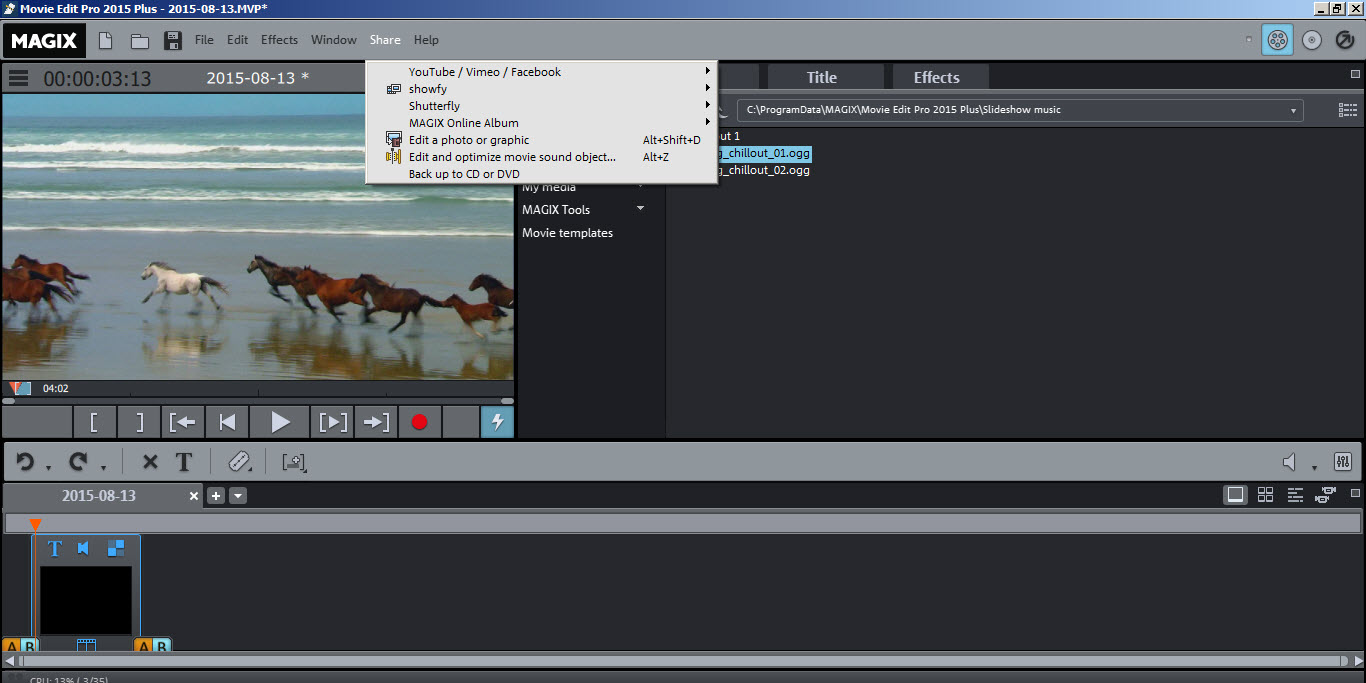Set range end with the right bracket button
This screenshot has height=683, width=1366.
(x=139, y=422)
